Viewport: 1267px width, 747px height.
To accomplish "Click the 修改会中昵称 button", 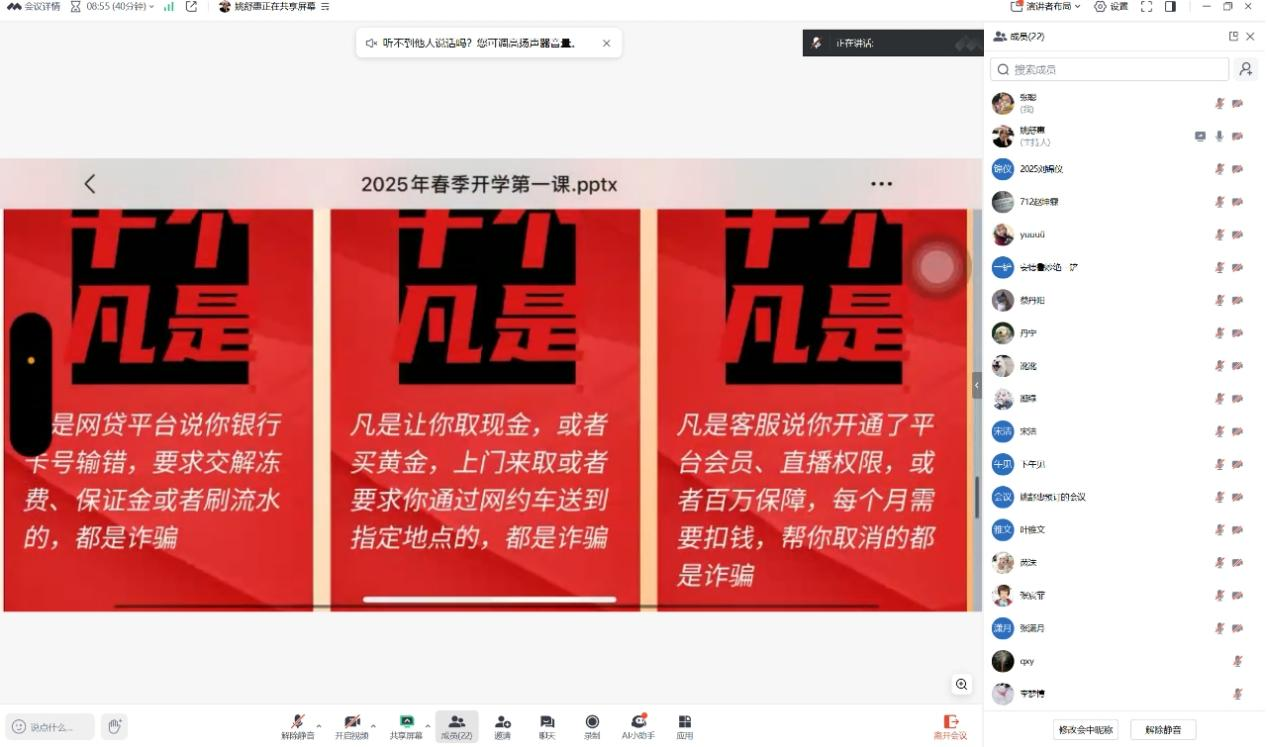I will point(1085,730).
